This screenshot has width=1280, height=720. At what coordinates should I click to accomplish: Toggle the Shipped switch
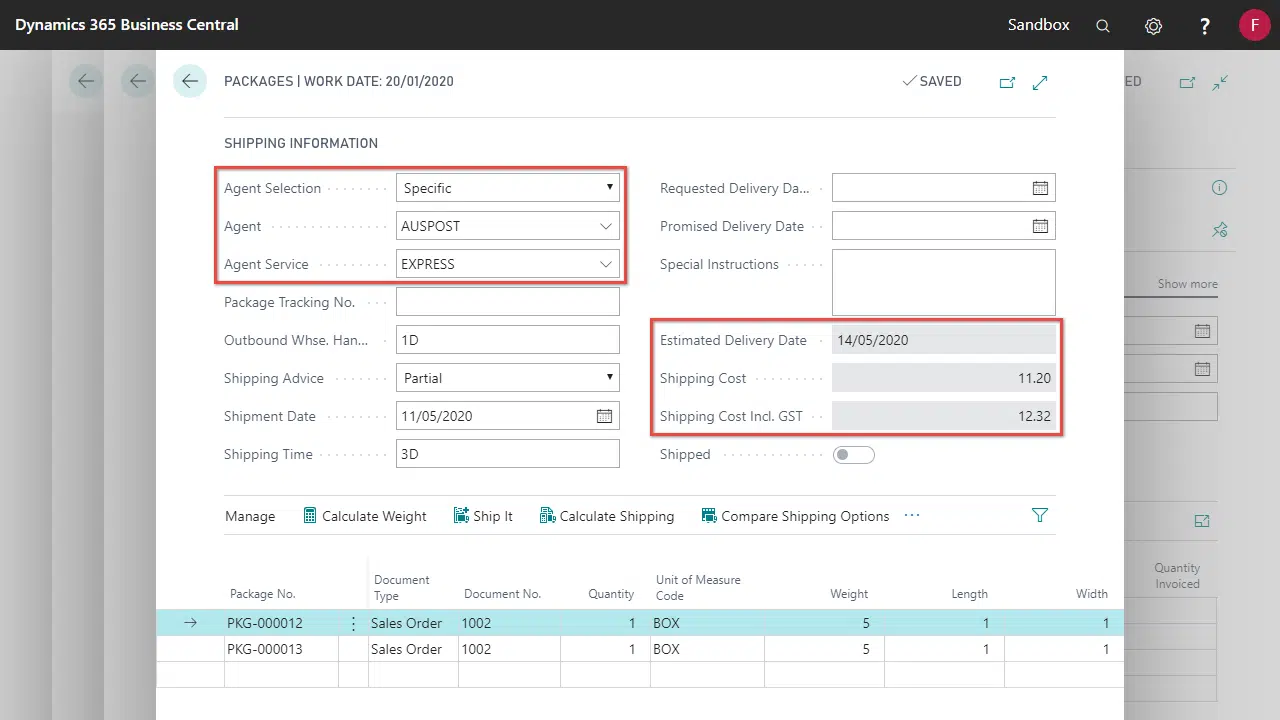[x=854, y=455]
